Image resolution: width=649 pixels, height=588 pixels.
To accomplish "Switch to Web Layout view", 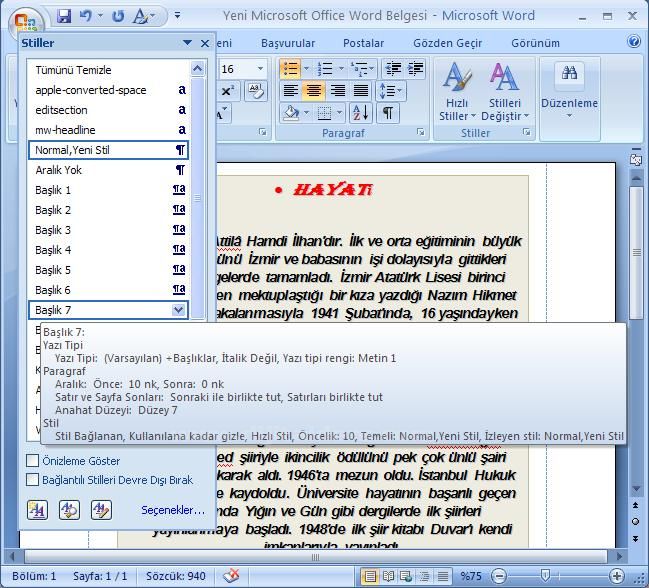I will [406, 576].
